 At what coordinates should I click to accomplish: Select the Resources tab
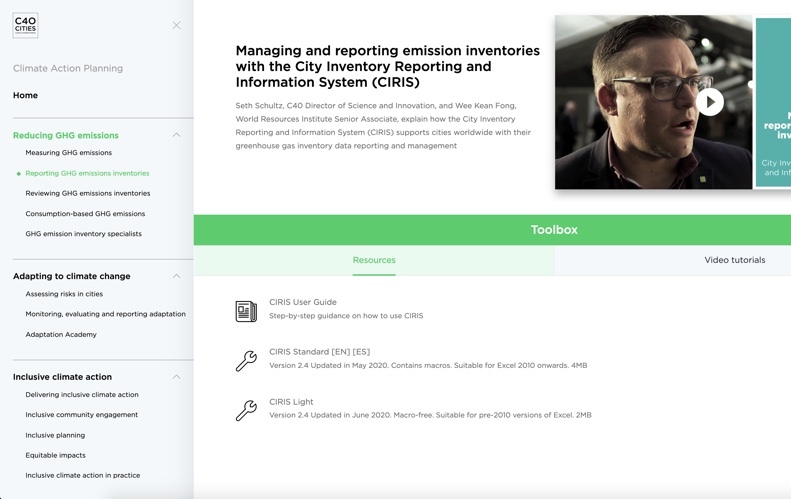pyautogui.click(x=374, y=260)
